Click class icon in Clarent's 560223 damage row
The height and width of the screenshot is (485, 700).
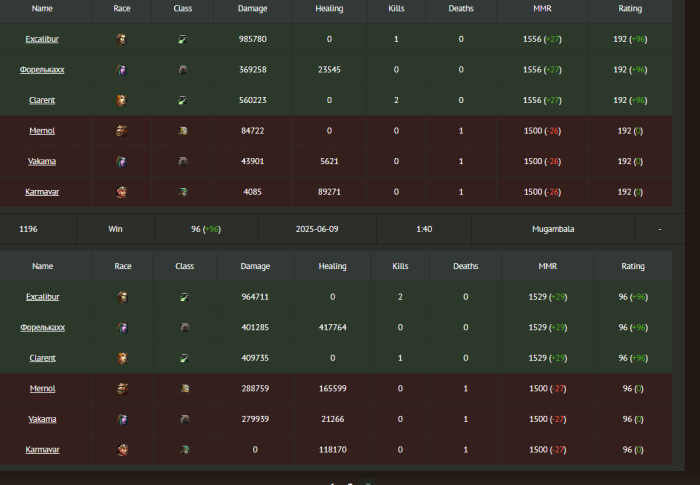click(183, 101)
